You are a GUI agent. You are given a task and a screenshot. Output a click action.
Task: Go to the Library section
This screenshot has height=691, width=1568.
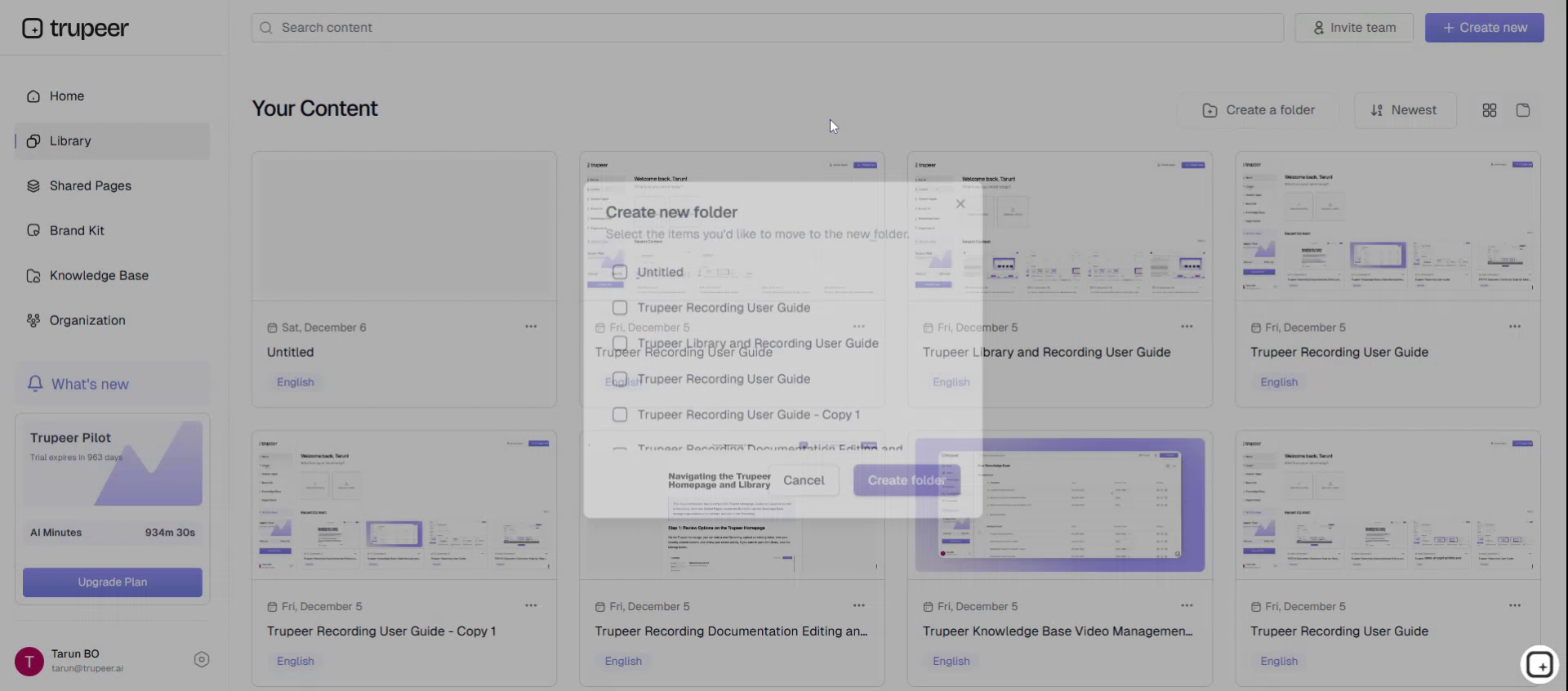(112, 141)
